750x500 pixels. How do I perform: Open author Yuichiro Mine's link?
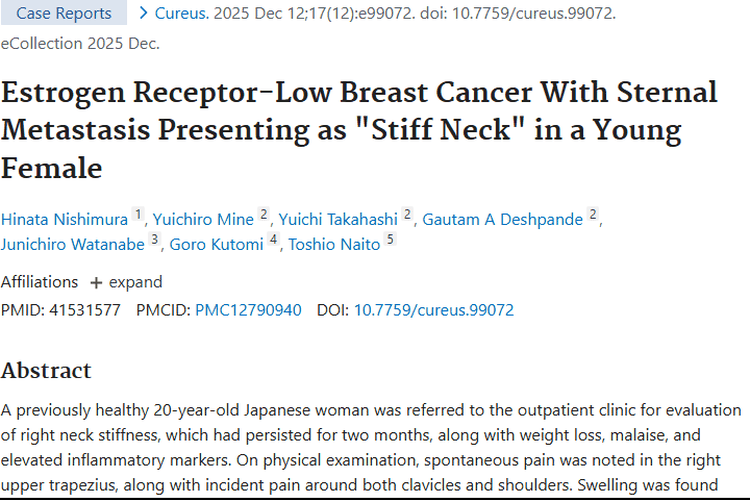click(204, 219)
